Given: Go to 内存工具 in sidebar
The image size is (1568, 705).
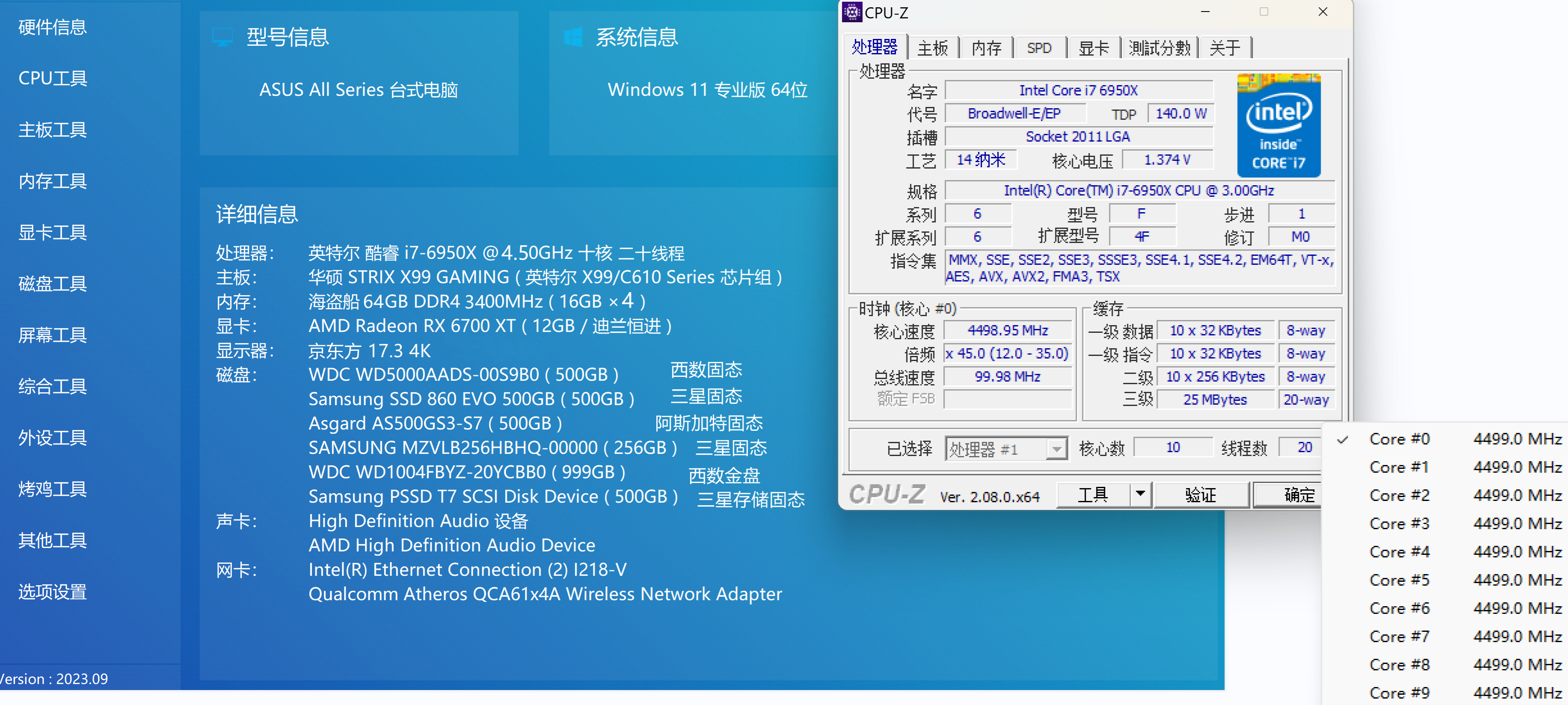Looking at the screenshot, I should [x=52, y=181].
